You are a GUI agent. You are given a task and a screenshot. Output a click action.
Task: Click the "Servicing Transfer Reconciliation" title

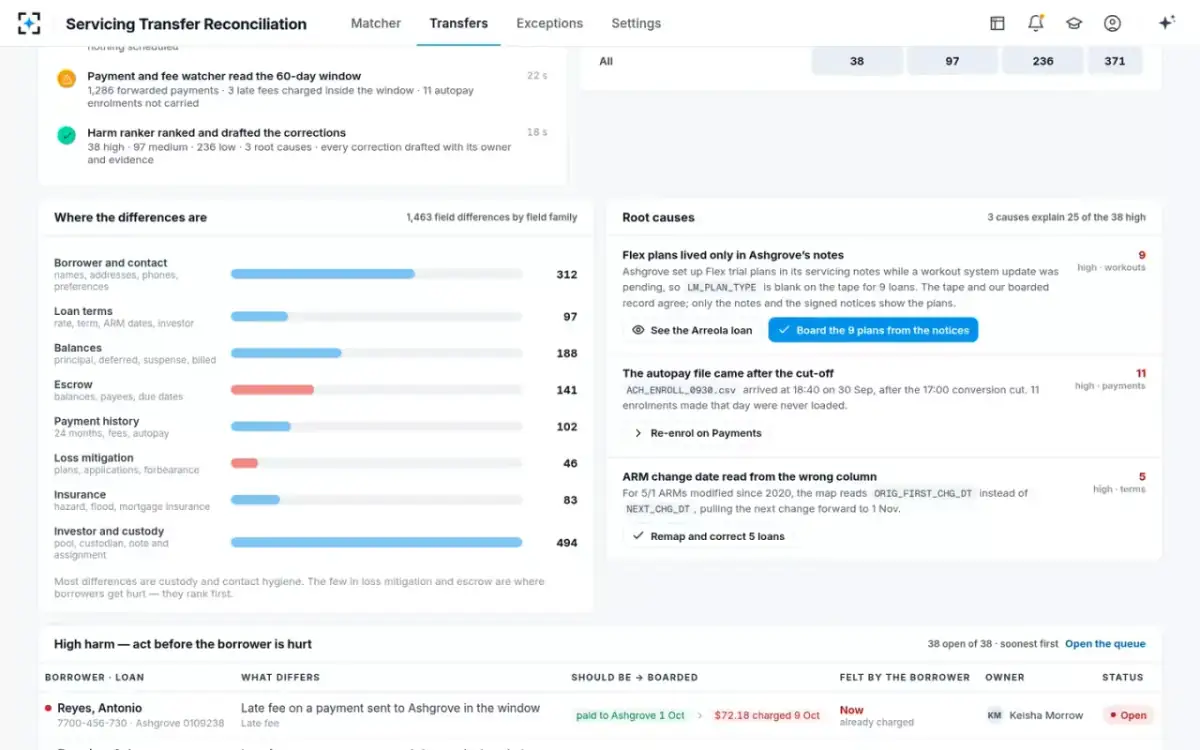point(186,23)
